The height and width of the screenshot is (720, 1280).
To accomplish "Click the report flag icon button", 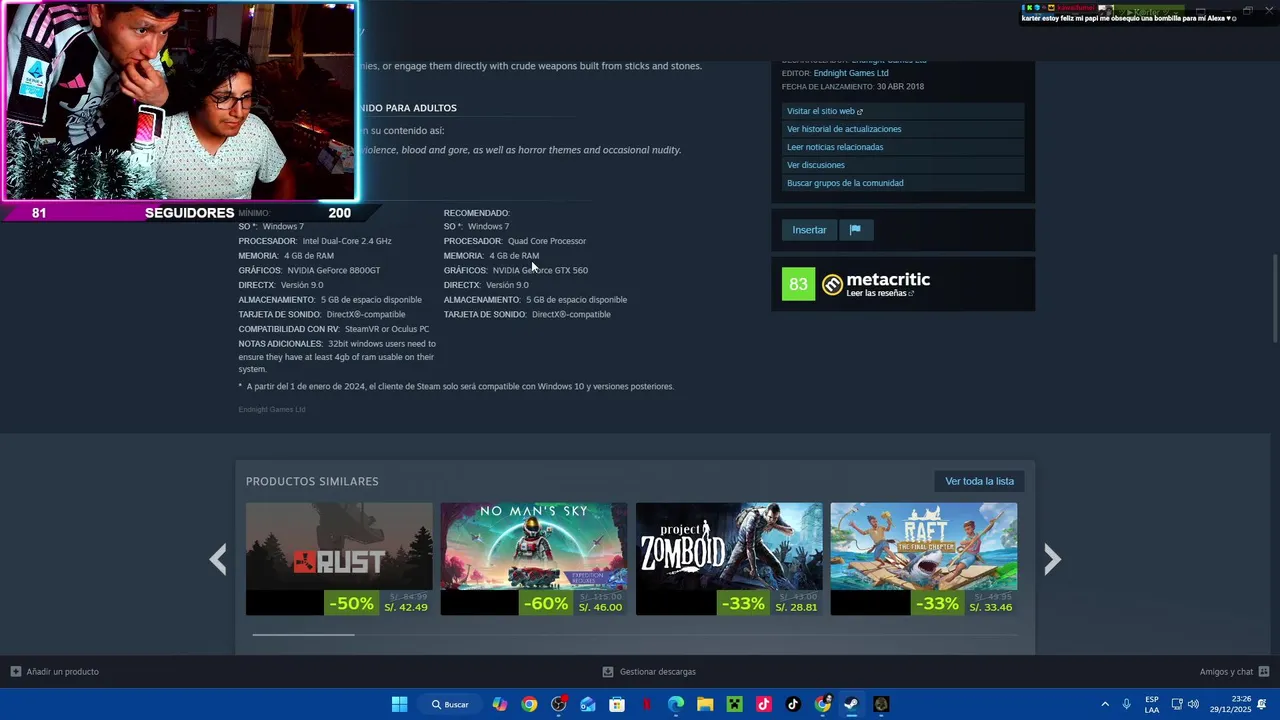I will pyautogui.click(x=855, y=230).
